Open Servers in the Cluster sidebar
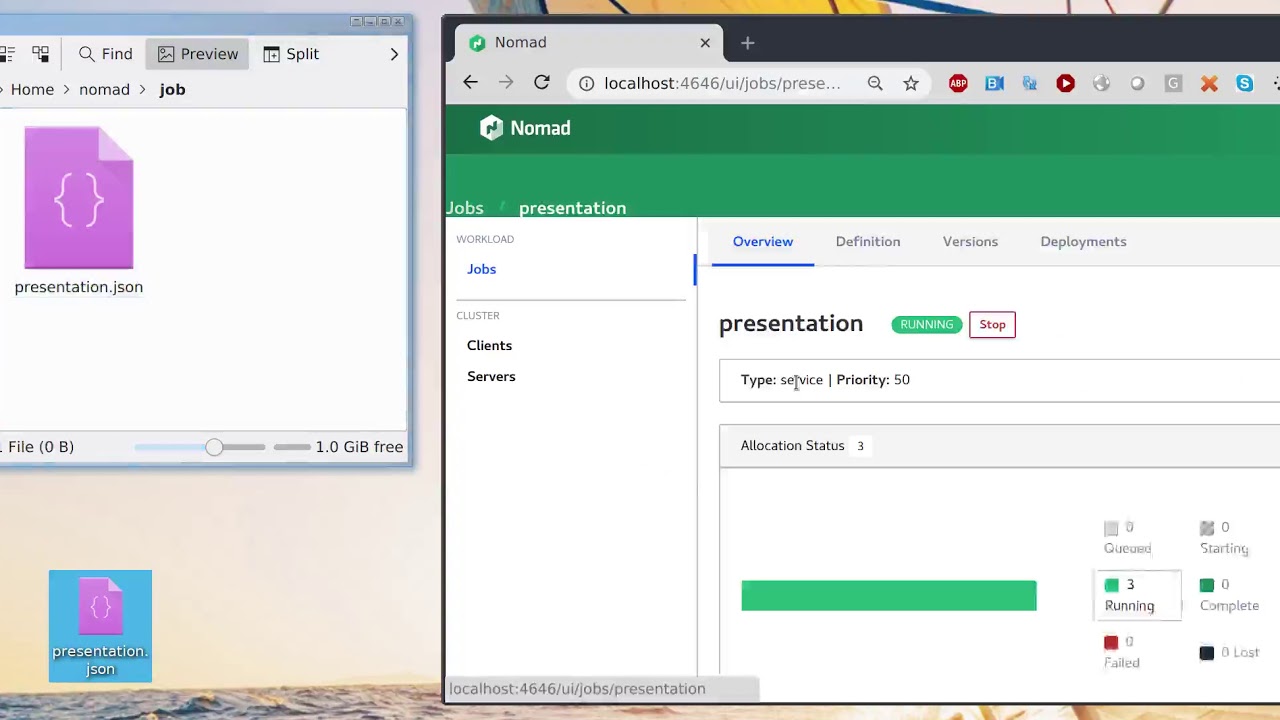Image resolution: width=1280 pixels, height=720 pixels. 491,376
